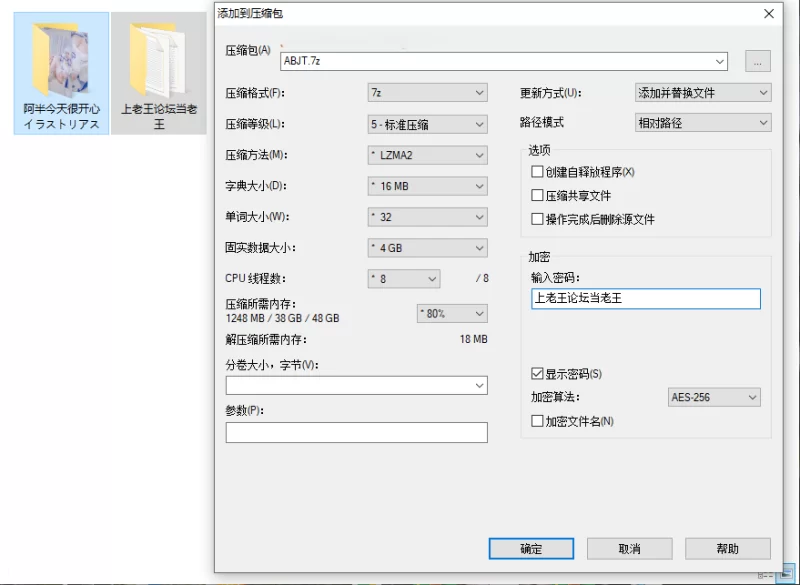
Task: Enable 创建自释放程序 option
Action: 537,170
